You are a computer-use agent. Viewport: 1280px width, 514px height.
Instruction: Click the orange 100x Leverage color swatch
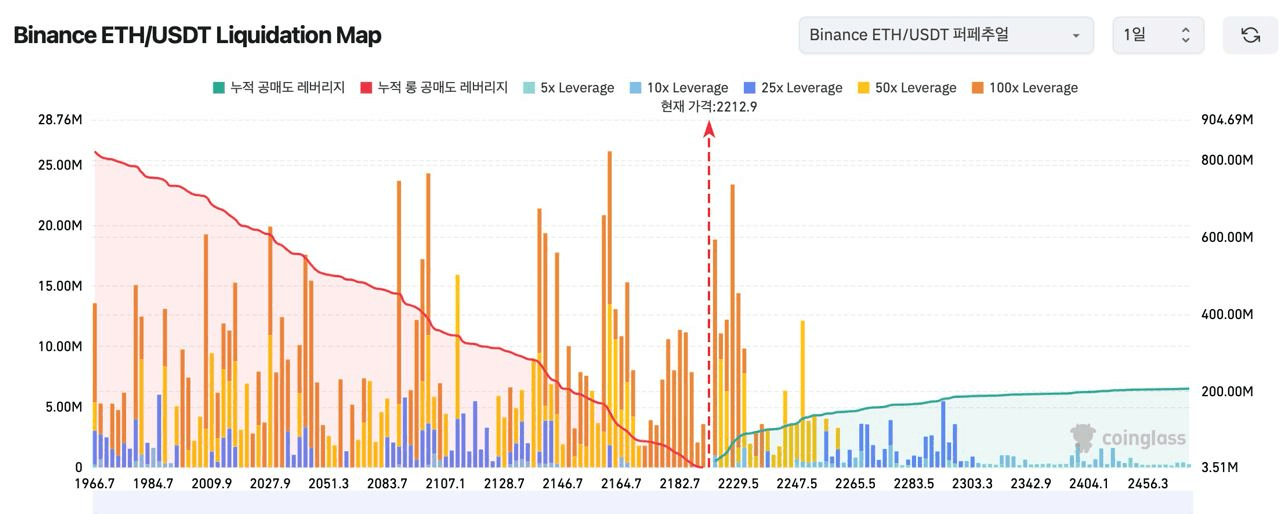[x=978, y=88]
